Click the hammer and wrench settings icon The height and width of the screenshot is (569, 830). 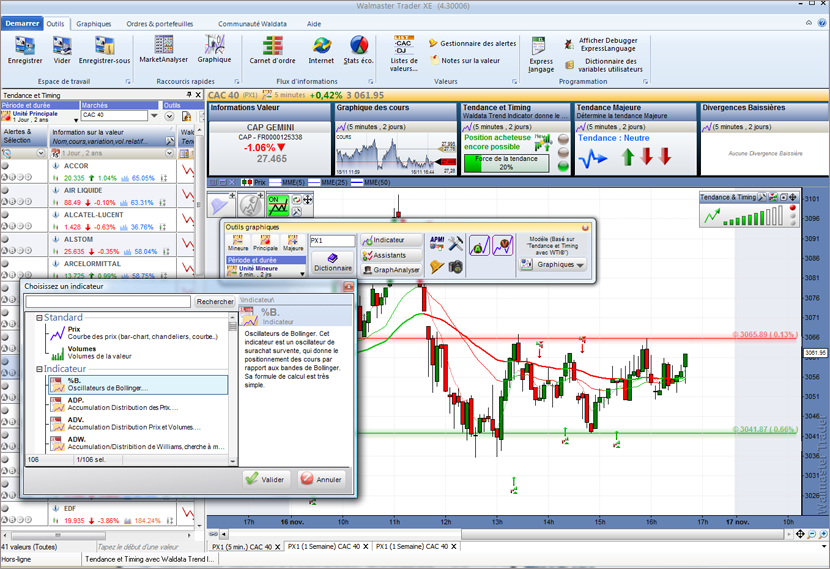click(x=456, y=243)
